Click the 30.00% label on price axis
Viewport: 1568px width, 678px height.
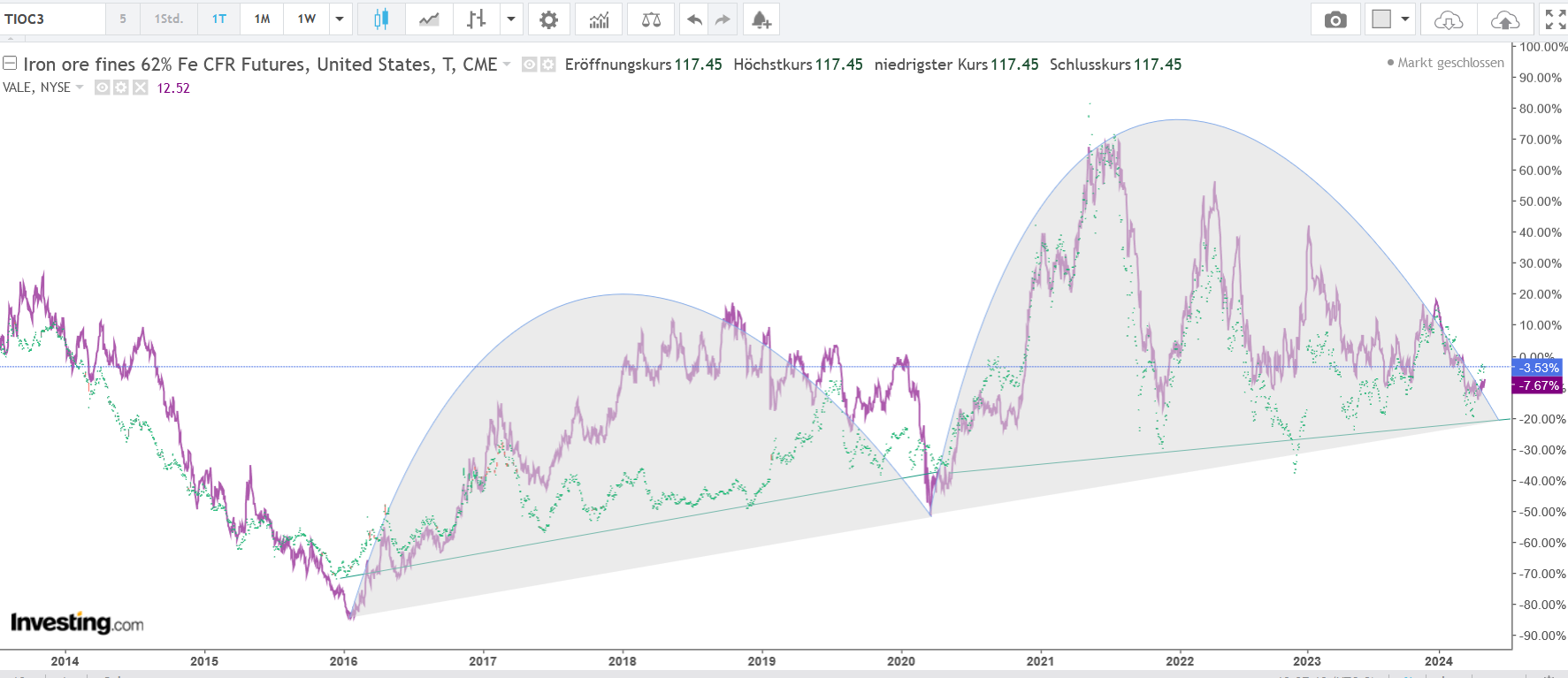pyautogui.click(x=1541, y=263)
